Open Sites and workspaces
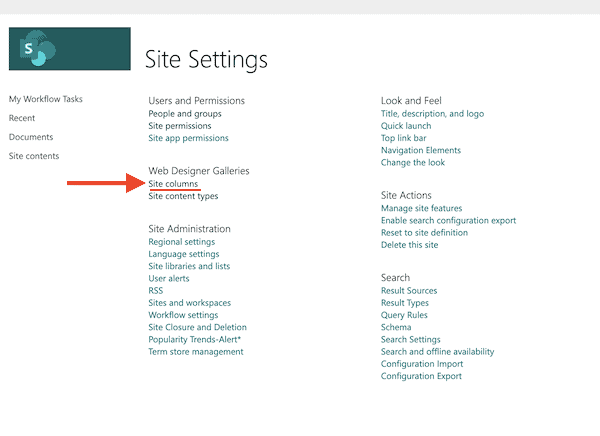 [190, 303]
